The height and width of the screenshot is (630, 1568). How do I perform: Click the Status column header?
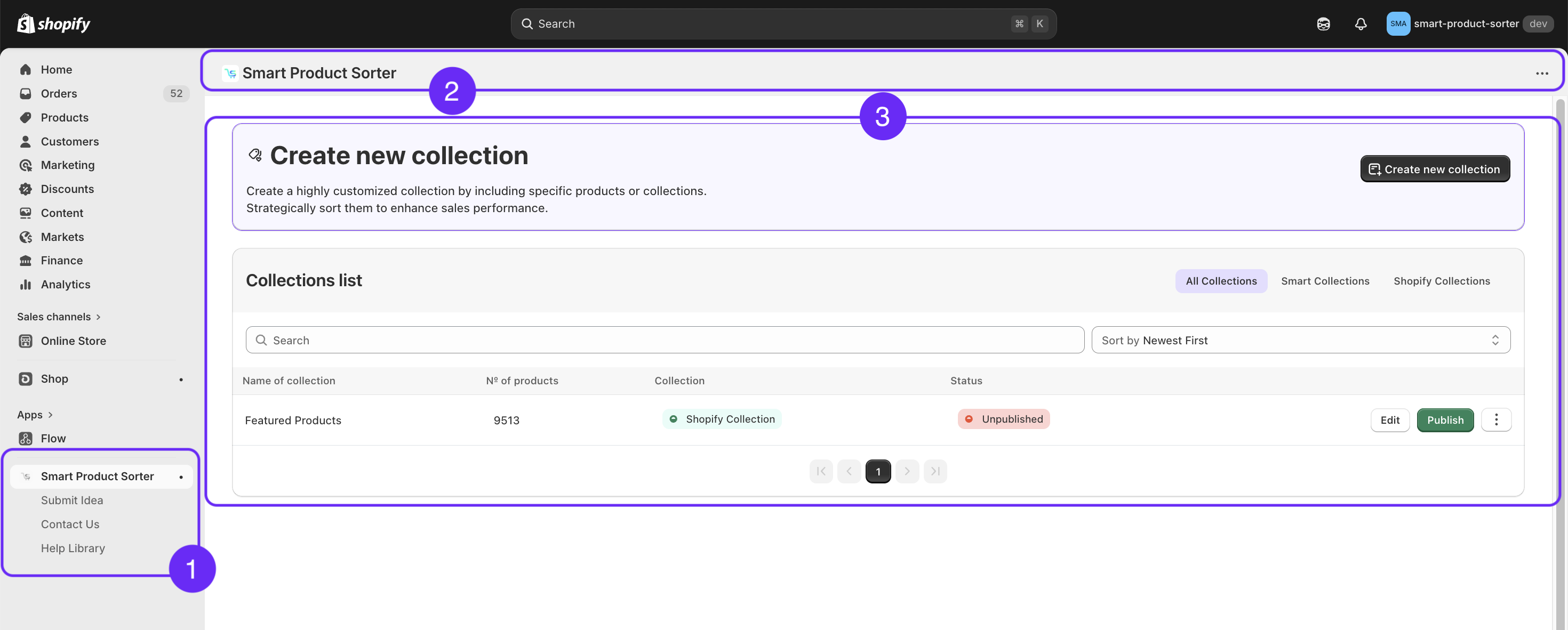(x=966, y=381)
